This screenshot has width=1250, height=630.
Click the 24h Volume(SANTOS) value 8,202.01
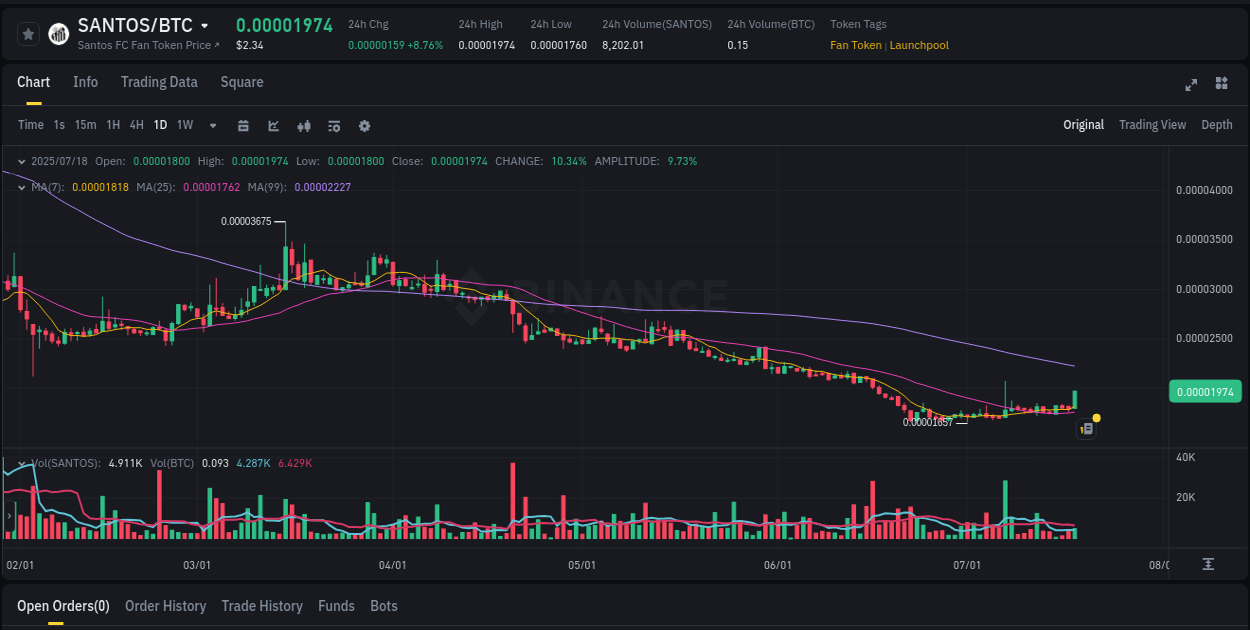click(623, 45)
